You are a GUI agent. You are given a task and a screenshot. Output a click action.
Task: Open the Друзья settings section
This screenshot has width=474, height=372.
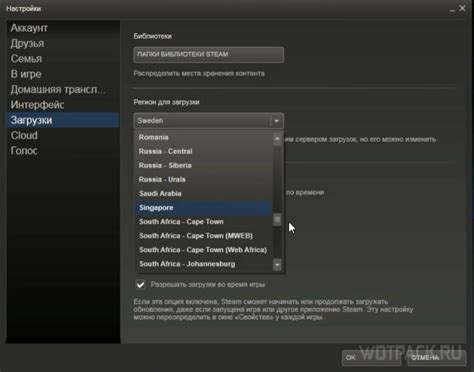(63, 43)
